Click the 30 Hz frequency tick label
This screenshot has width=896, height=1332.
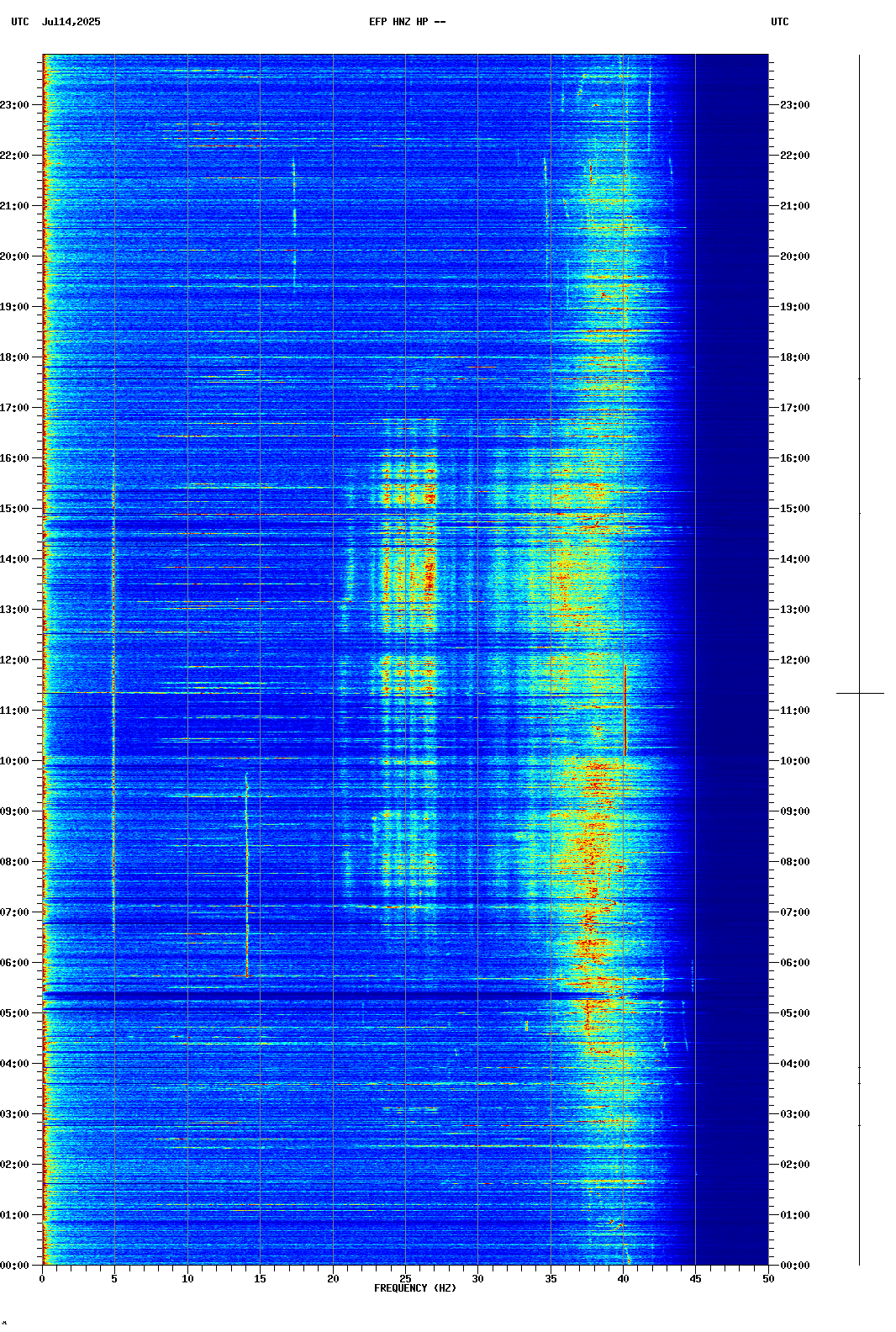pyautogui.click(x=477, y=1279)
